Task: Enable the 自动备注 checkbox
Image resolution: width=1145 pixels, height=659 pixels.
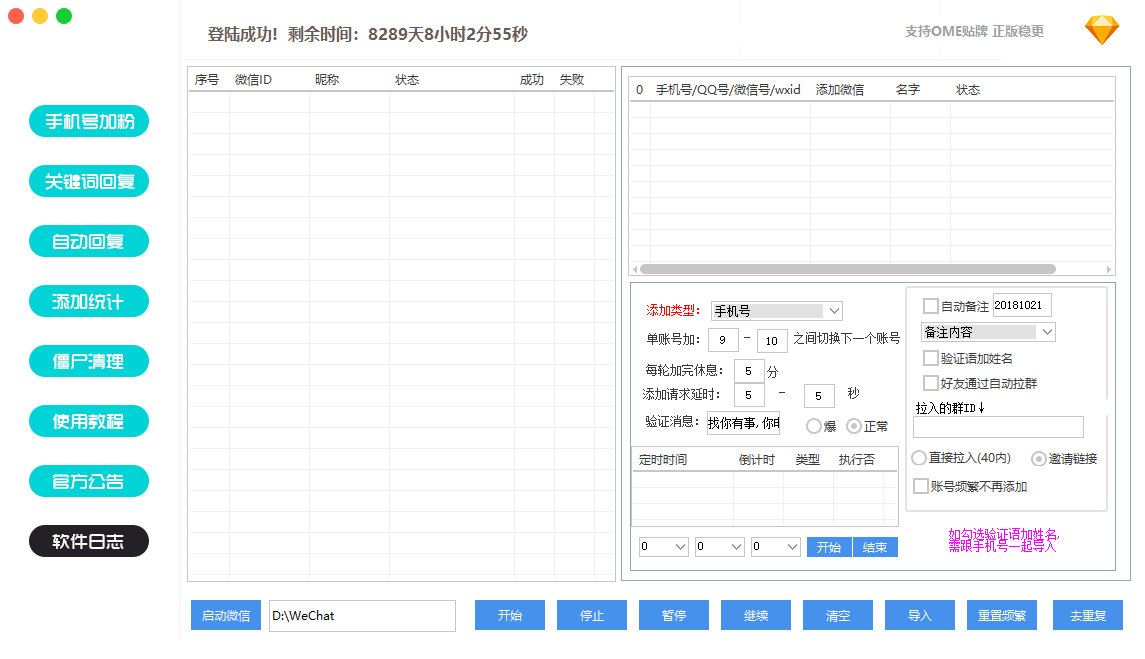Action: point(931,306)
